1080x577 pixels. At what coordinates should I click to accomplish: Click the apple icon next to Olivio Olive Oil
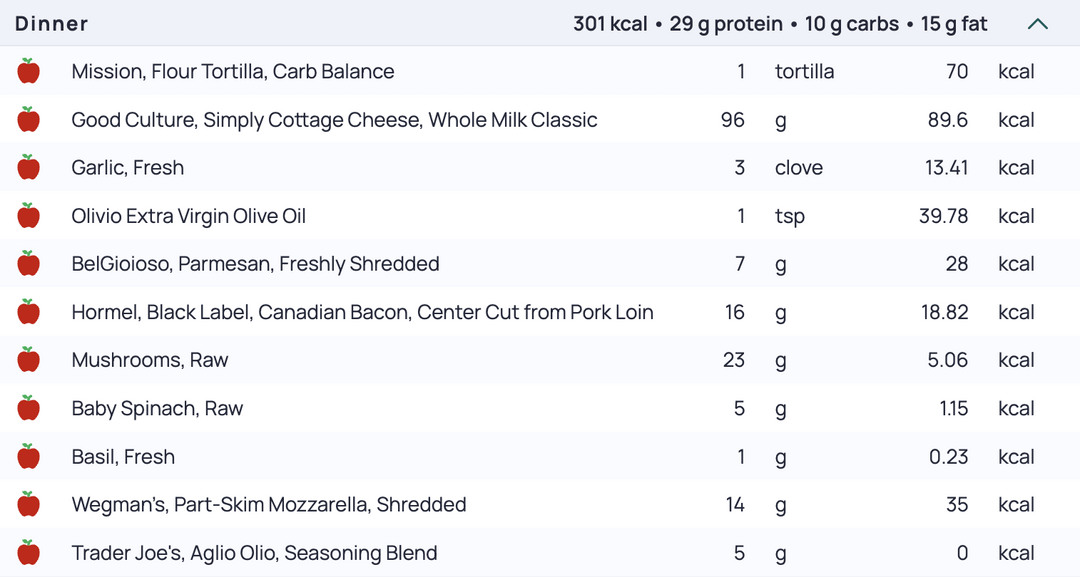(x=28, y=216)
